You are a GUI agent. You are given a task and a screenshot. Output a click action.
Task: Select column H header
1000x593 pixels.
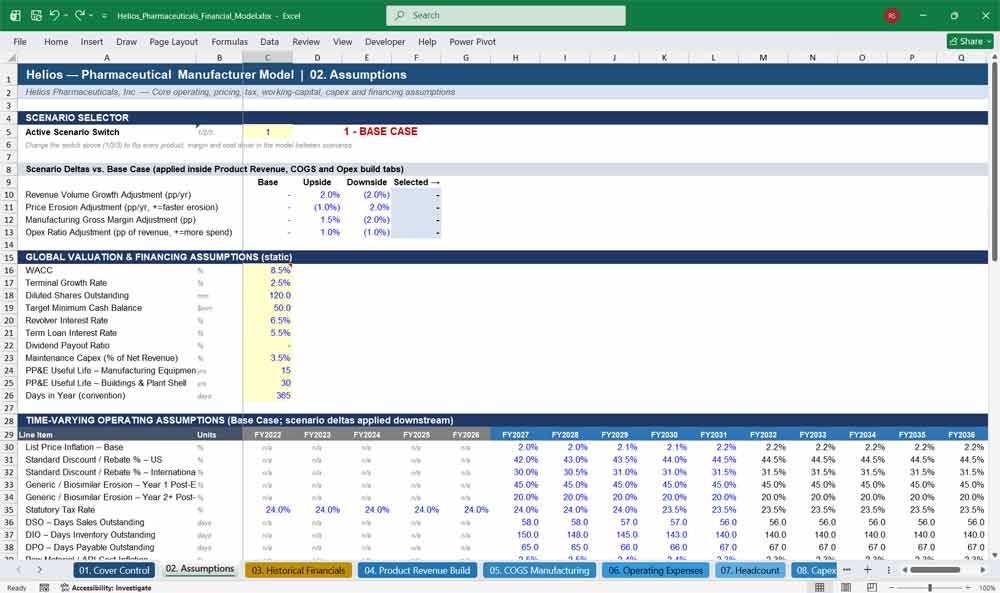click(x=515, y=57)
